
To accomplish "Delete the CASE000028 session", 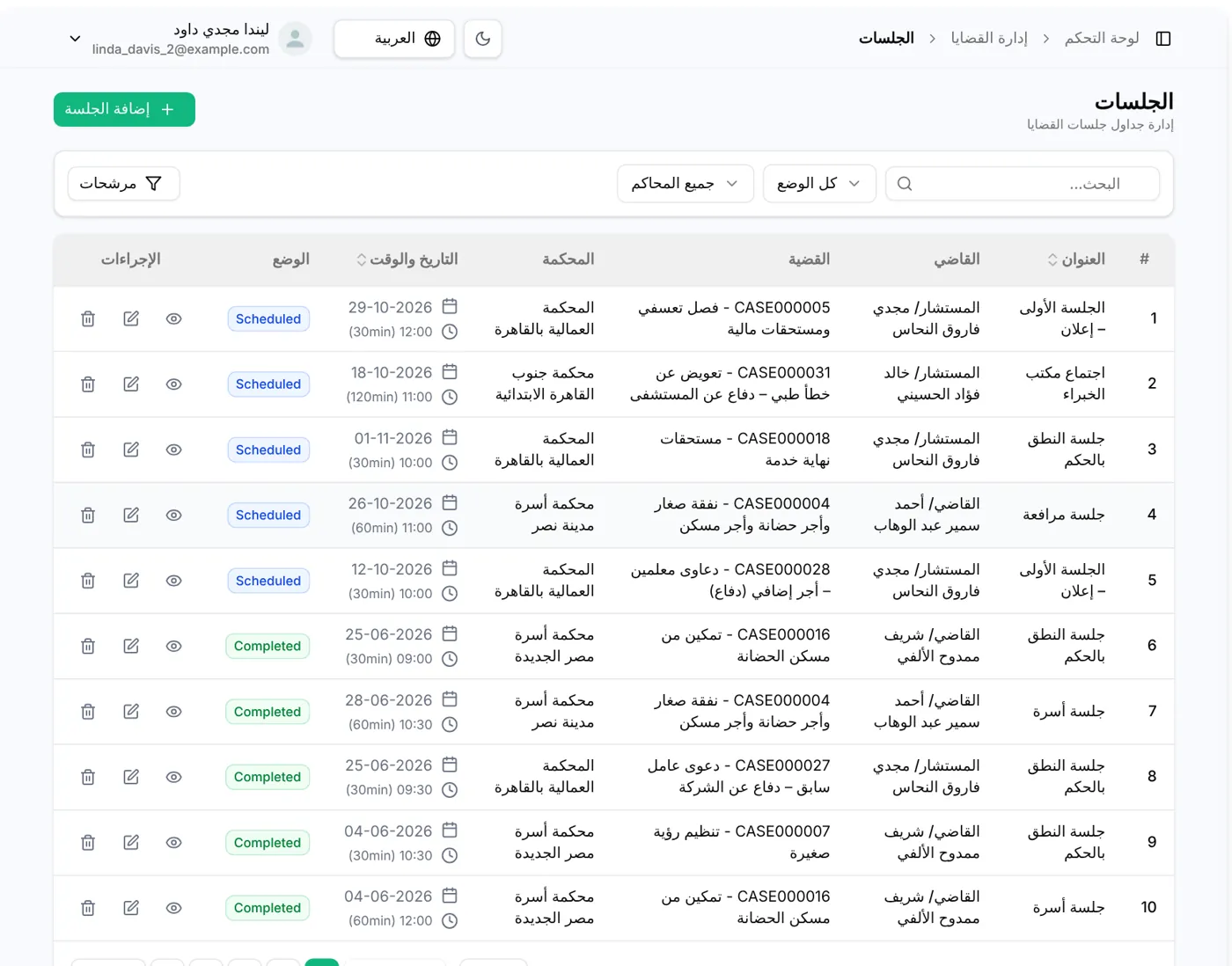I will tap(88, 581).
